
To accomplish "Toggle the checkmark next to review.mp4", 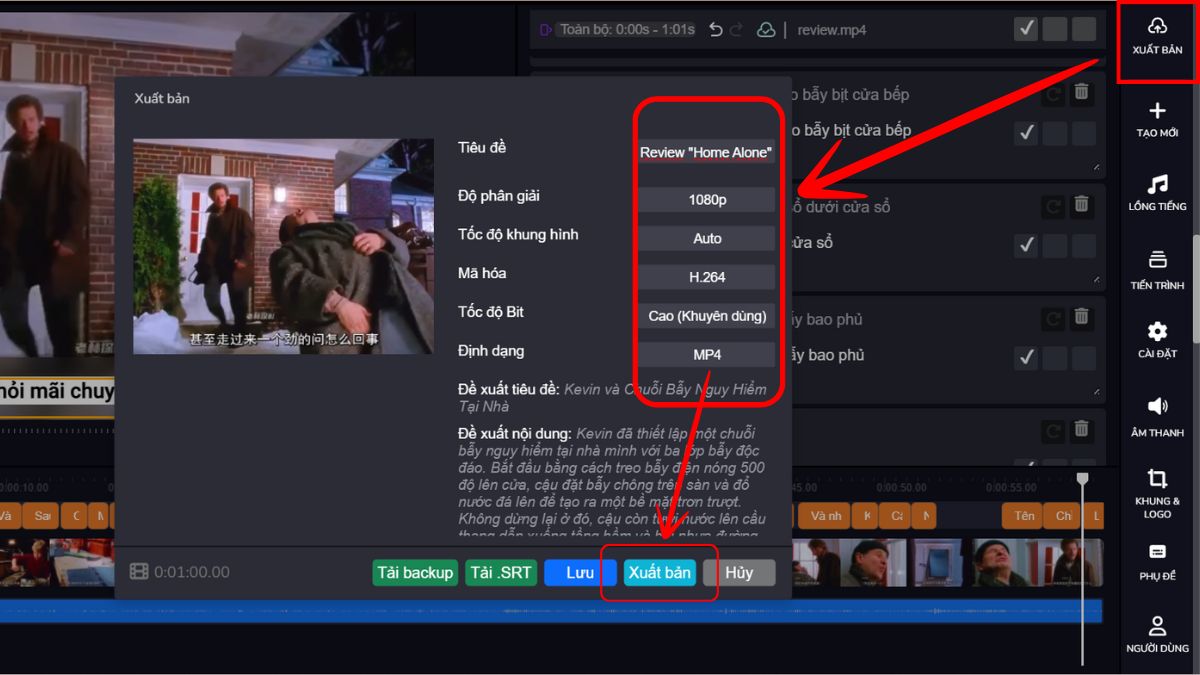I will pos(1026,29).
